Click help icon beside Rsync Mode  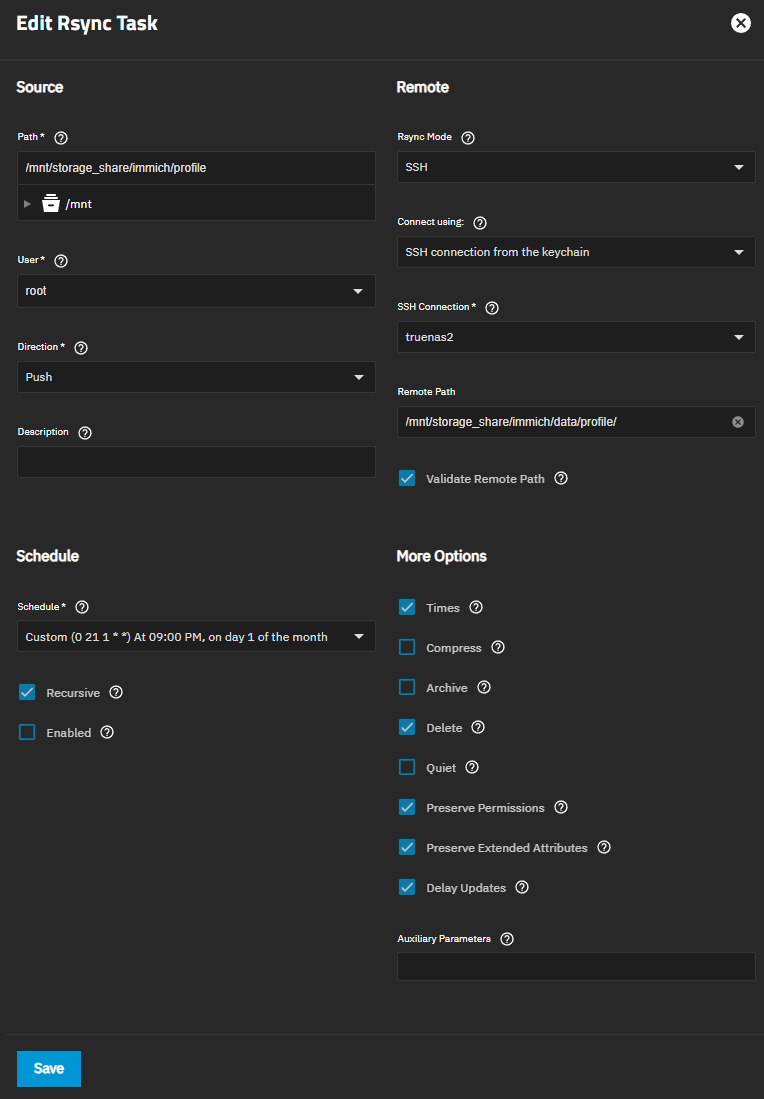pyautogui.click(x=468, y=137)
